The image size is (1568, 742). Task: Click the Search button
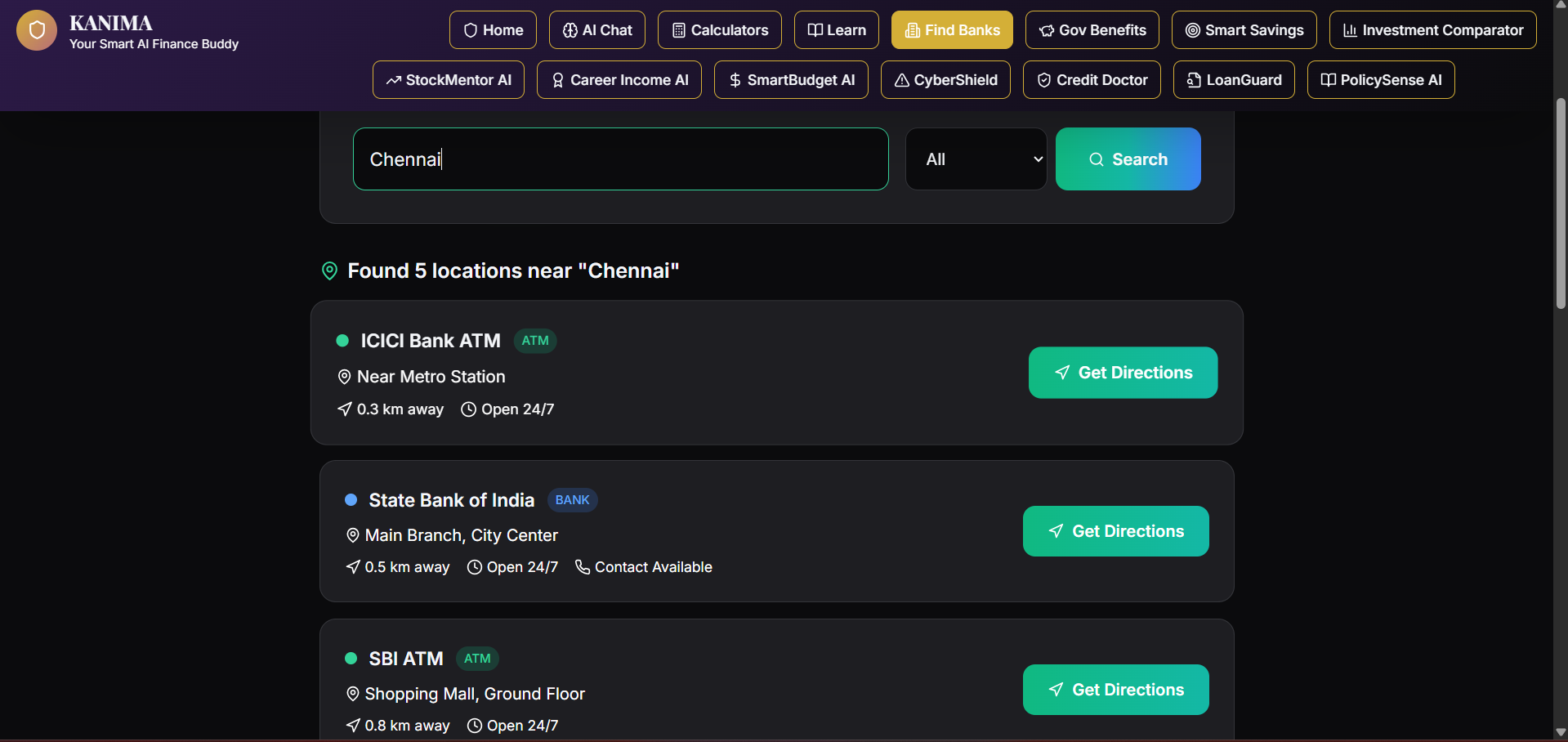tap(1128, 159)
